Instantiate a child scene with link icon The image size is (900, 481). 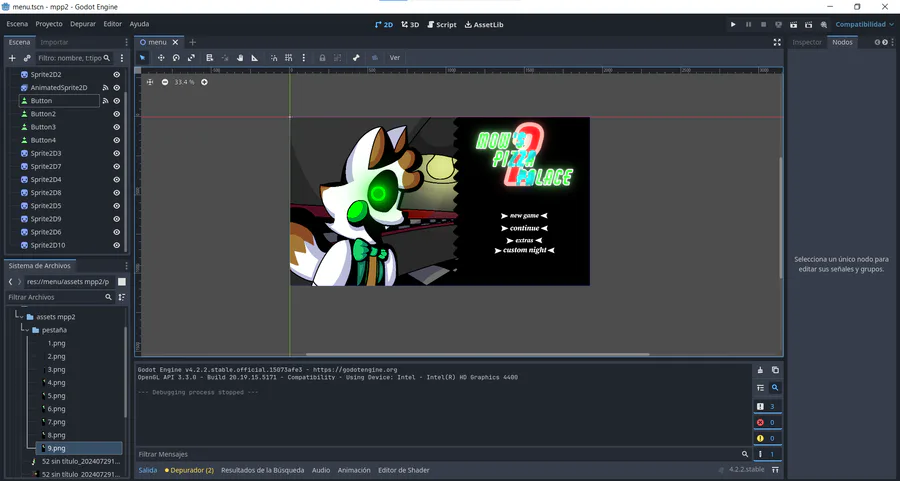click(27, 58)
